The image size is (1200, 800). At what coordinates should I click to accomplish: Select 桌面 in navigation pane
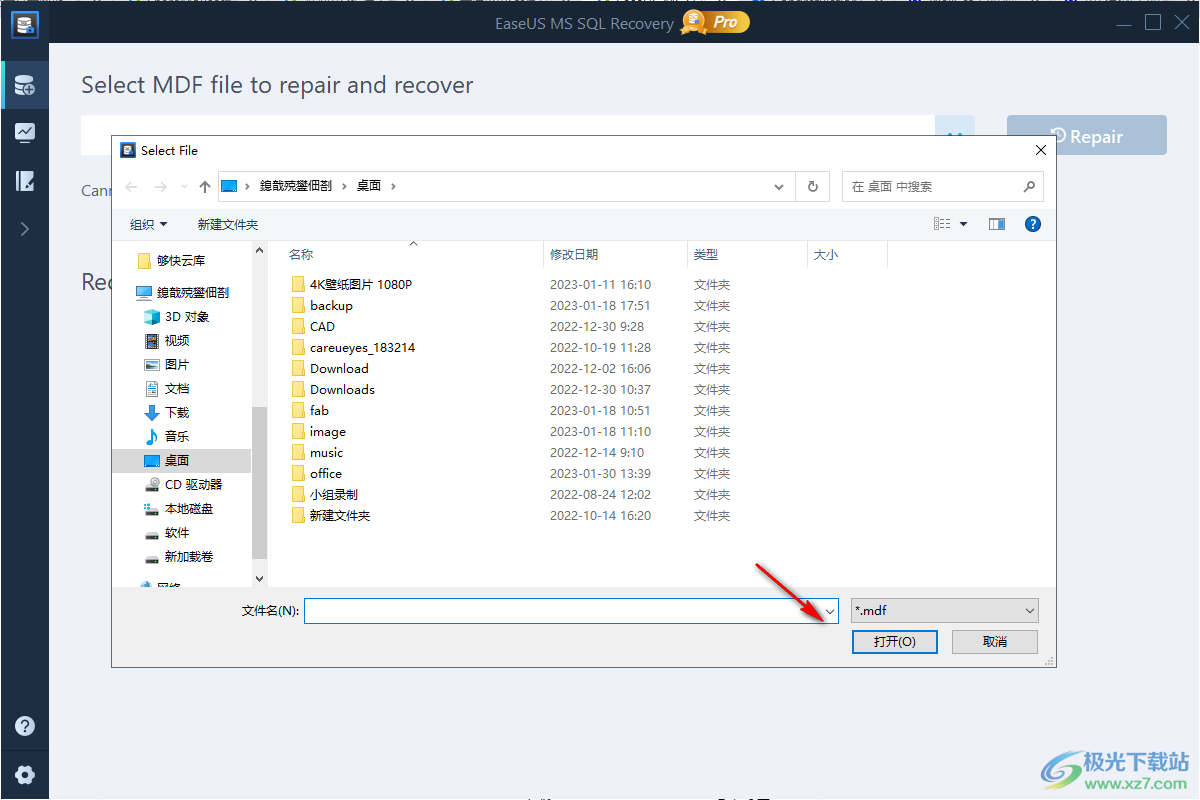[181, 461]
